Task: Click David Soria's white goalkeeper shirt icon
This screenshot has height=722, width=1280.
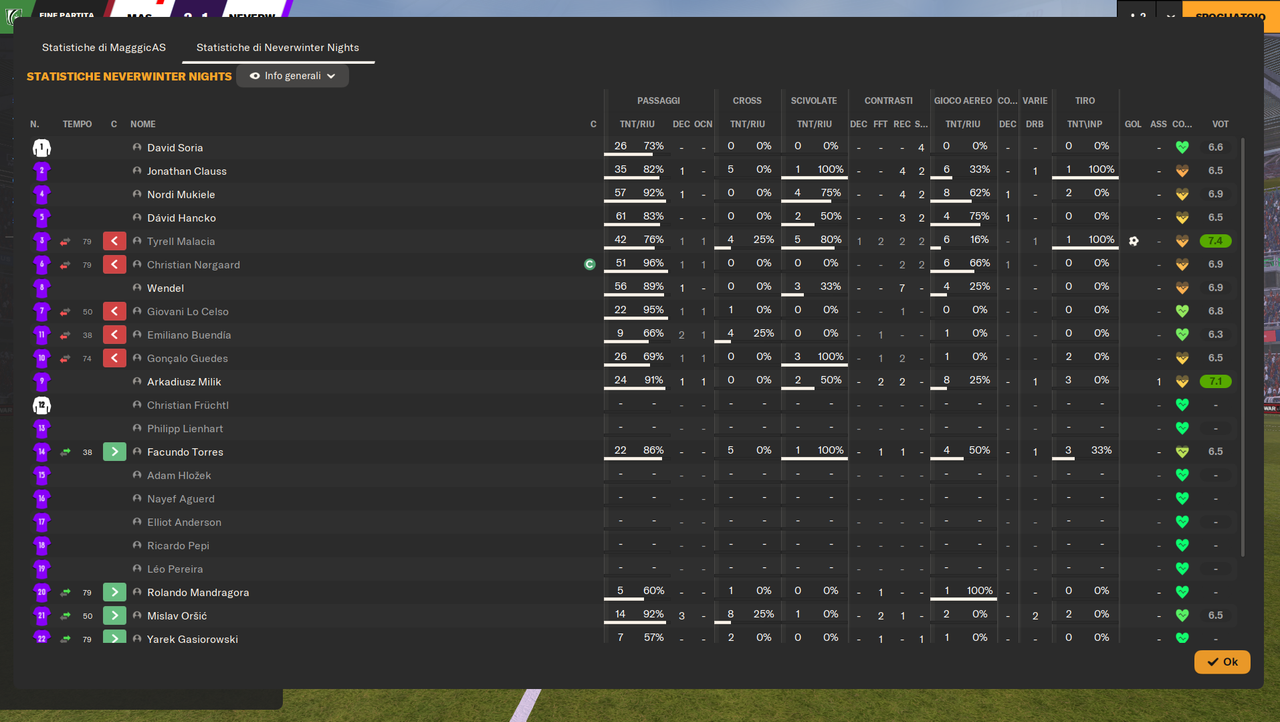Action: [41, 148]
